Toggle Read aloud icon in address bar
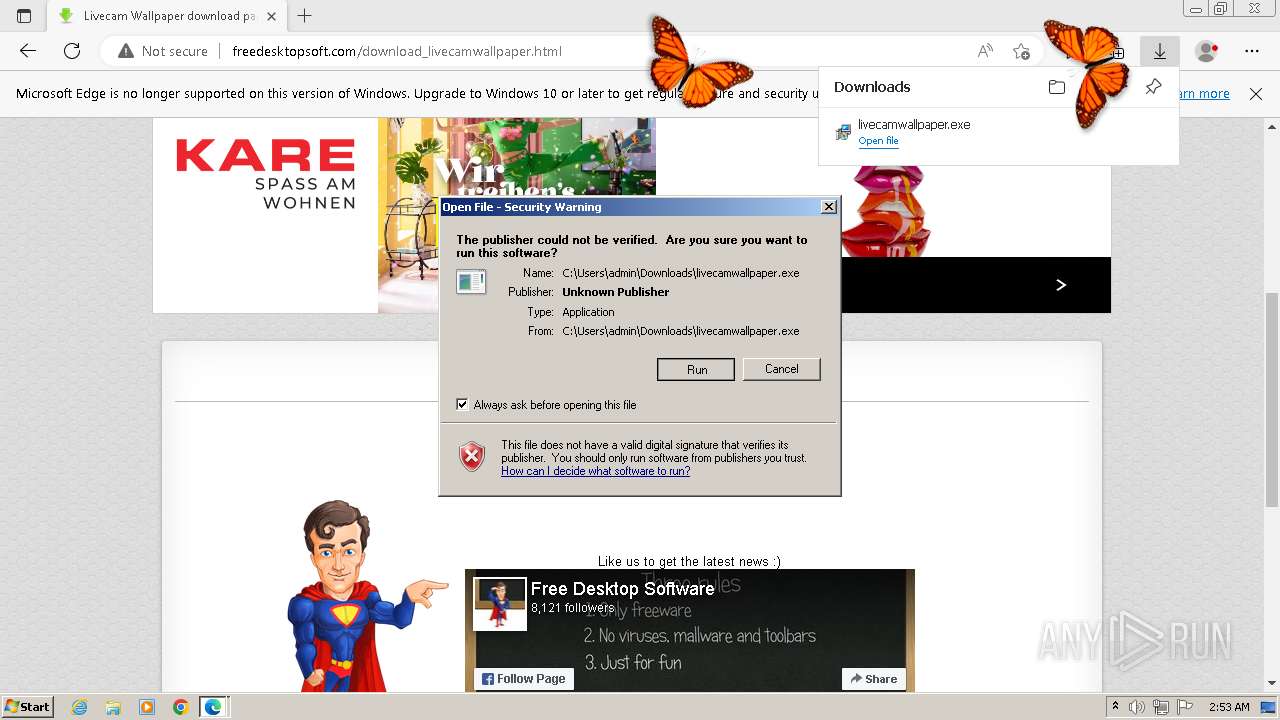 [x=985, y=51]
